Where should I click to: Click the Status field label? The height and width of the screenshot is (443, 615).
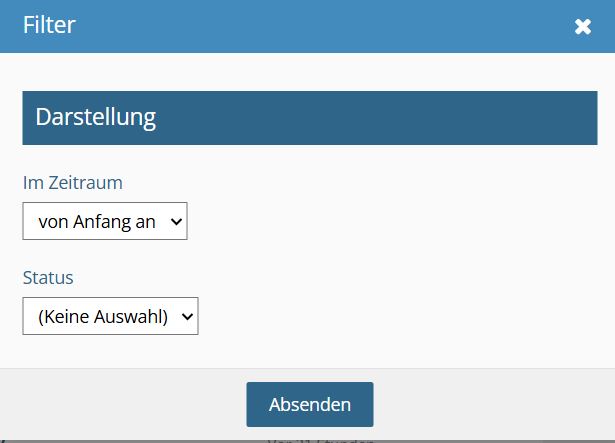(48, 277)
